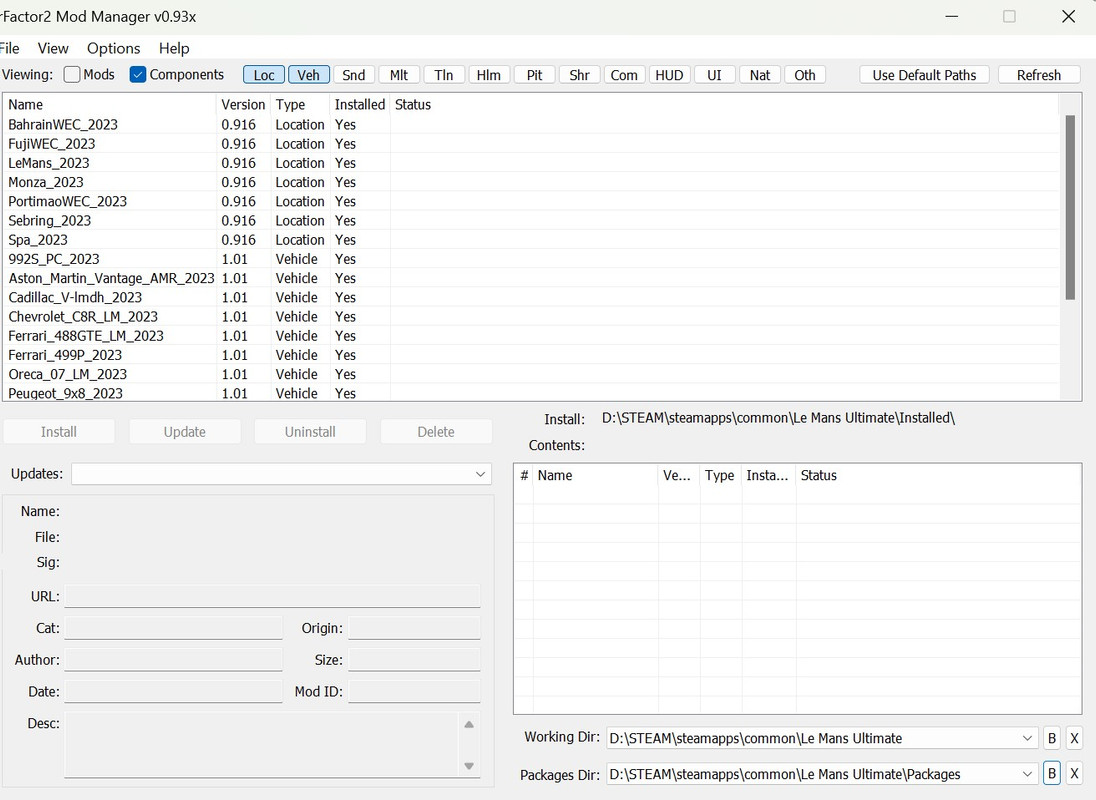This screenshot has height=800, width=1096.
Task: Enable the Mods viewing checkbox
Action: (x=71, y=75)
